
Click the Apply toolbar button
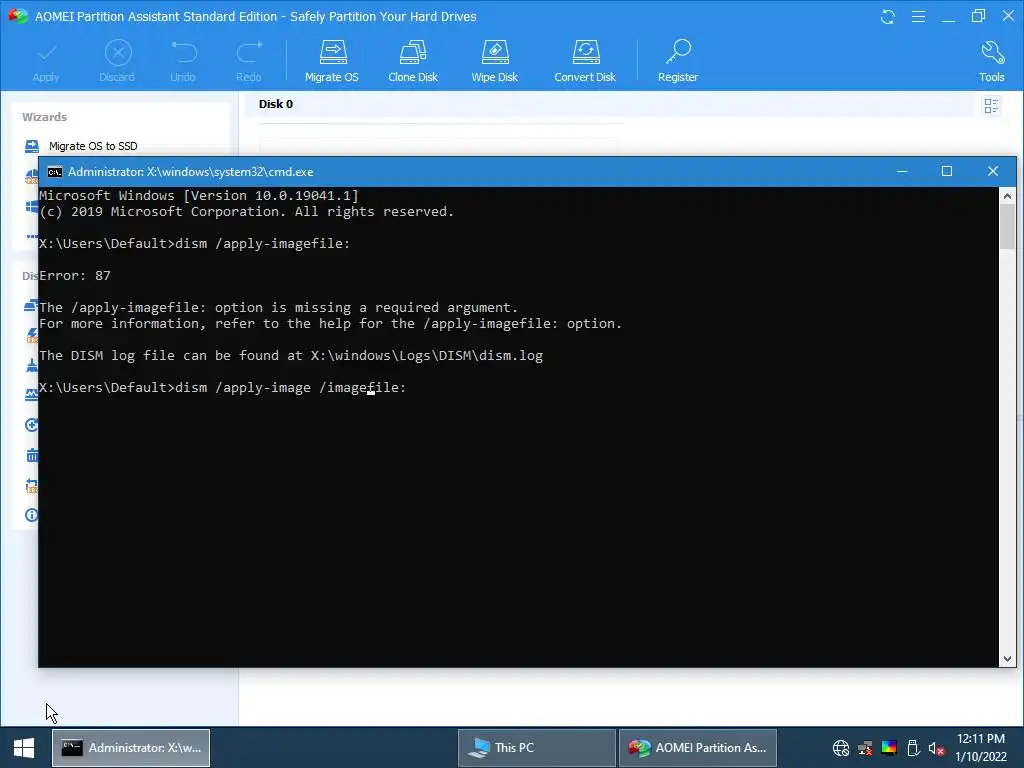coord(46,62)
